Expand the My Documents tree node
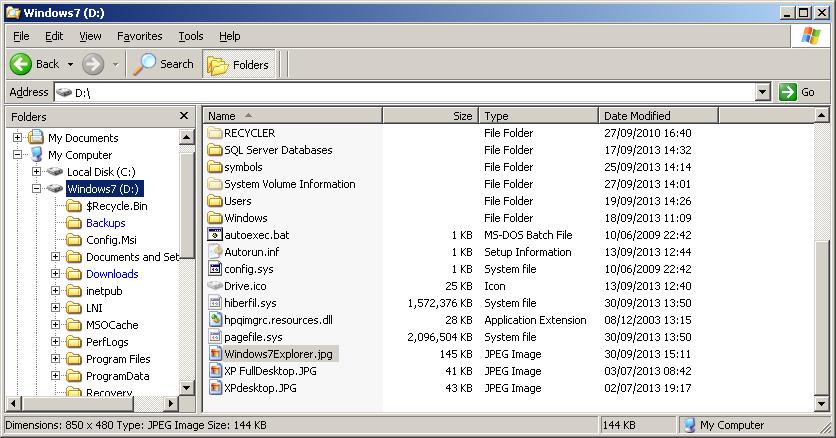Image resolution: width=836 pixels, height=438 pixels. pyautogui.click(x=18, y=137)
